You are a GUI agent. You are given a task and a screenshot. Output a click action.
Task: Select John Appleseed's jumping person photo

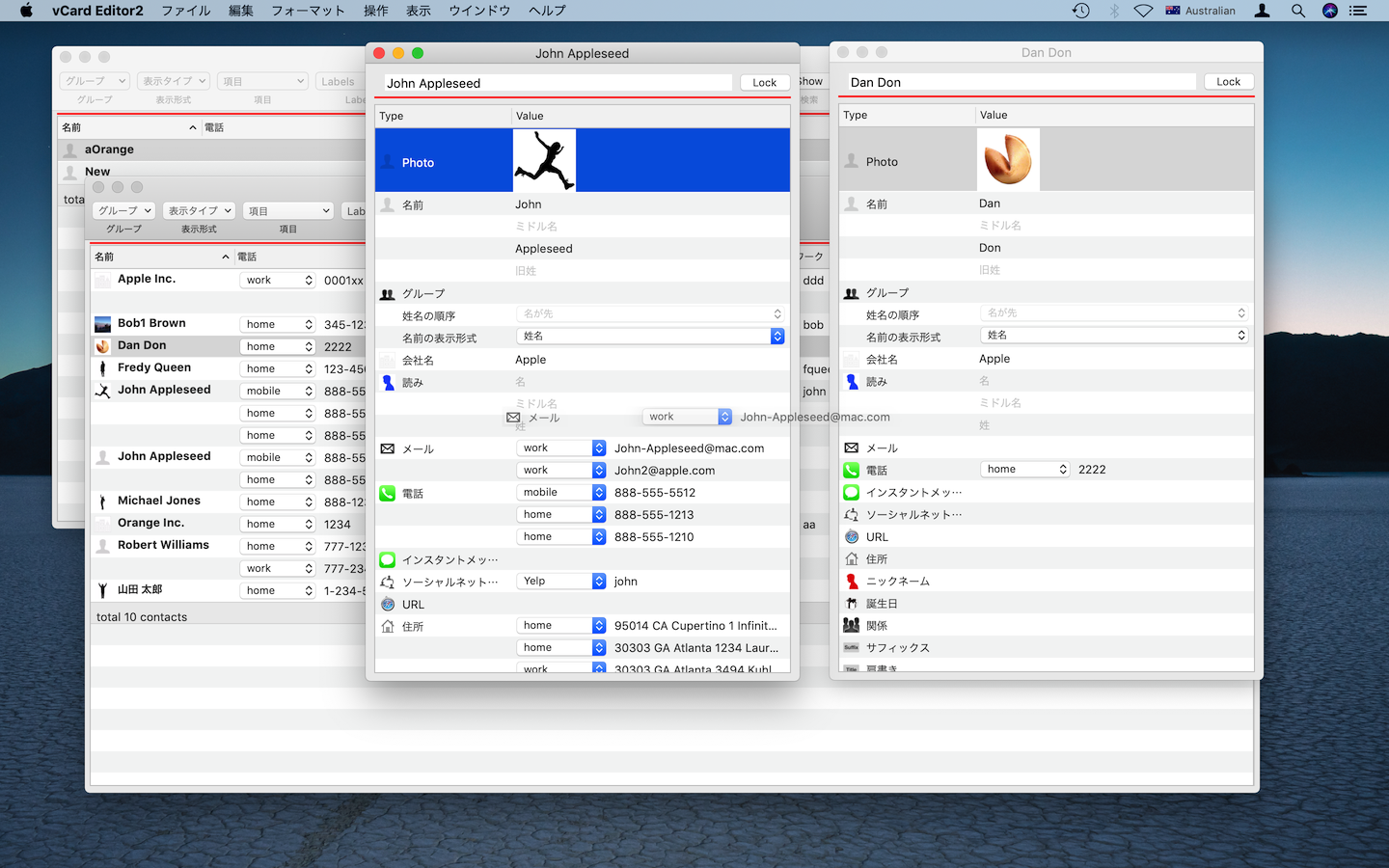tap(544, 160)
